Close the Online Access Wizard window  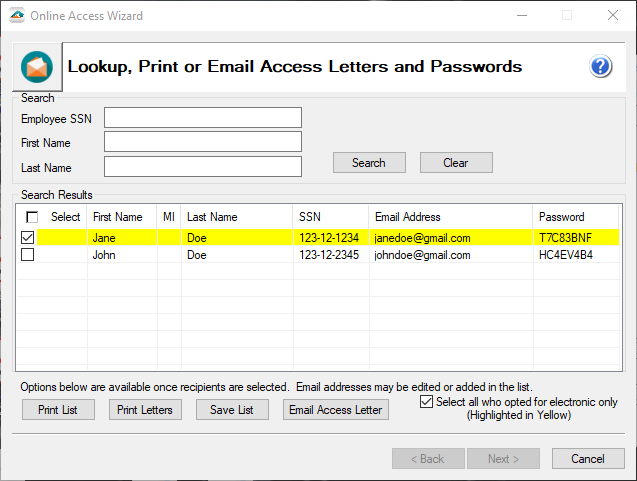(x=612, y=16)
